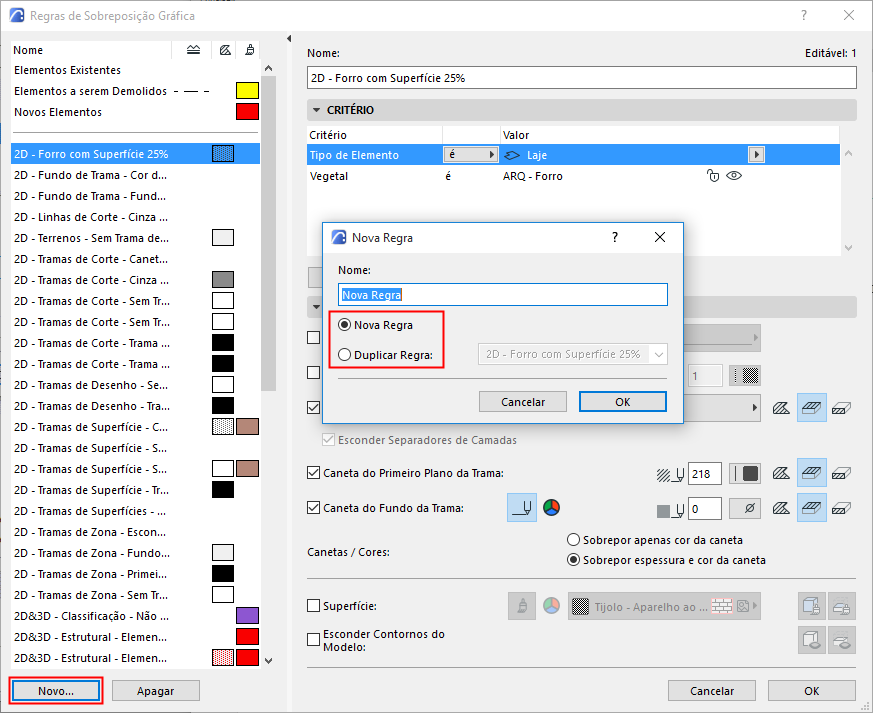Collapse the CRITÉRIO section
Screen dimensions: 873x713
point(317,110)
